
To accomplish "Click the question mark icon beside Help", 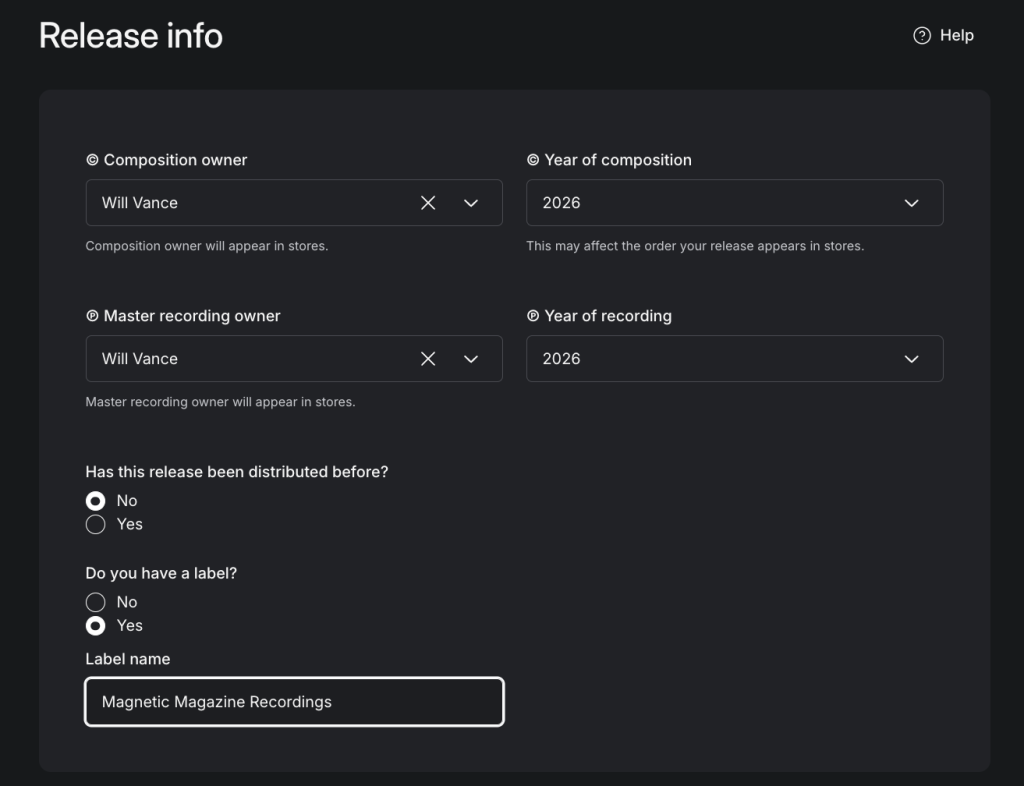I will 922,35.
